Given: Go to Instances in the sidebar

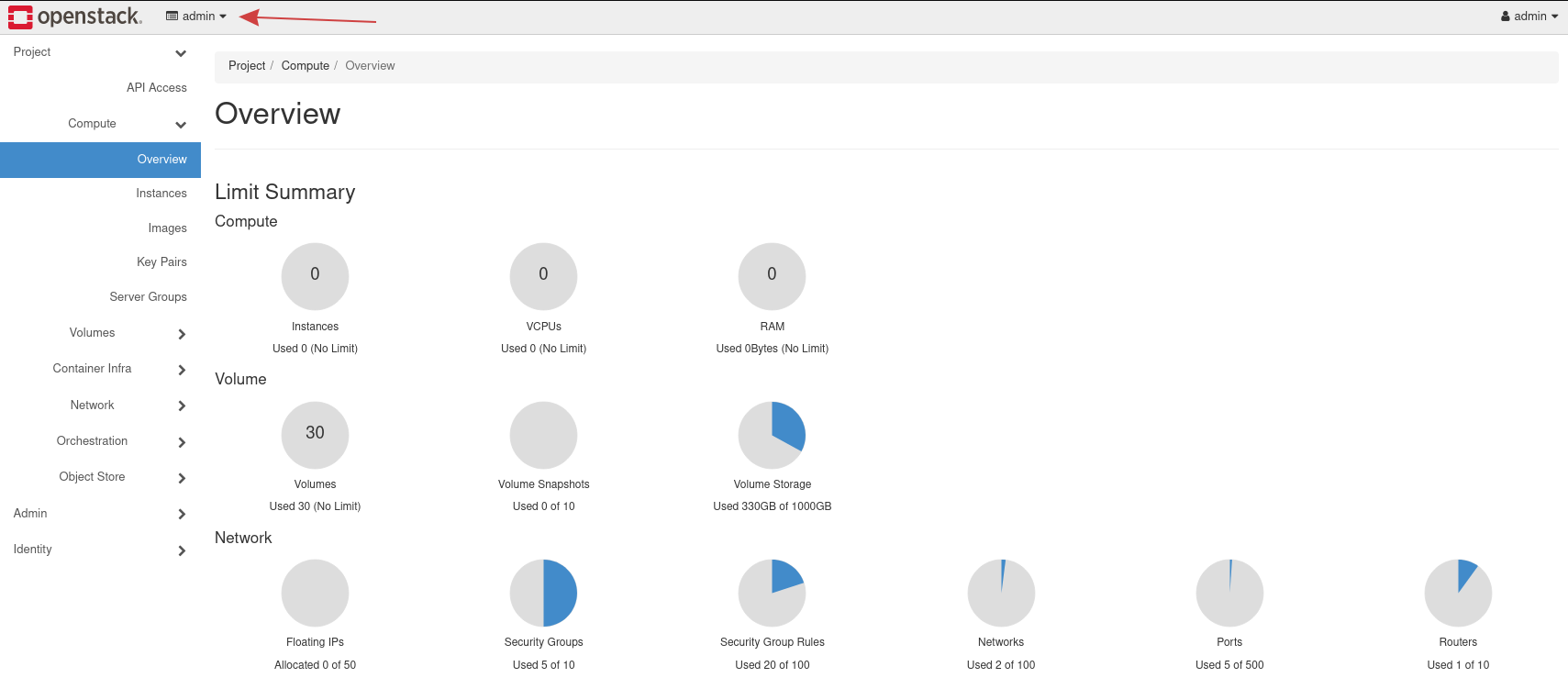Looking at the screenshot, I should pyautogui.click(x=161, y=194).
